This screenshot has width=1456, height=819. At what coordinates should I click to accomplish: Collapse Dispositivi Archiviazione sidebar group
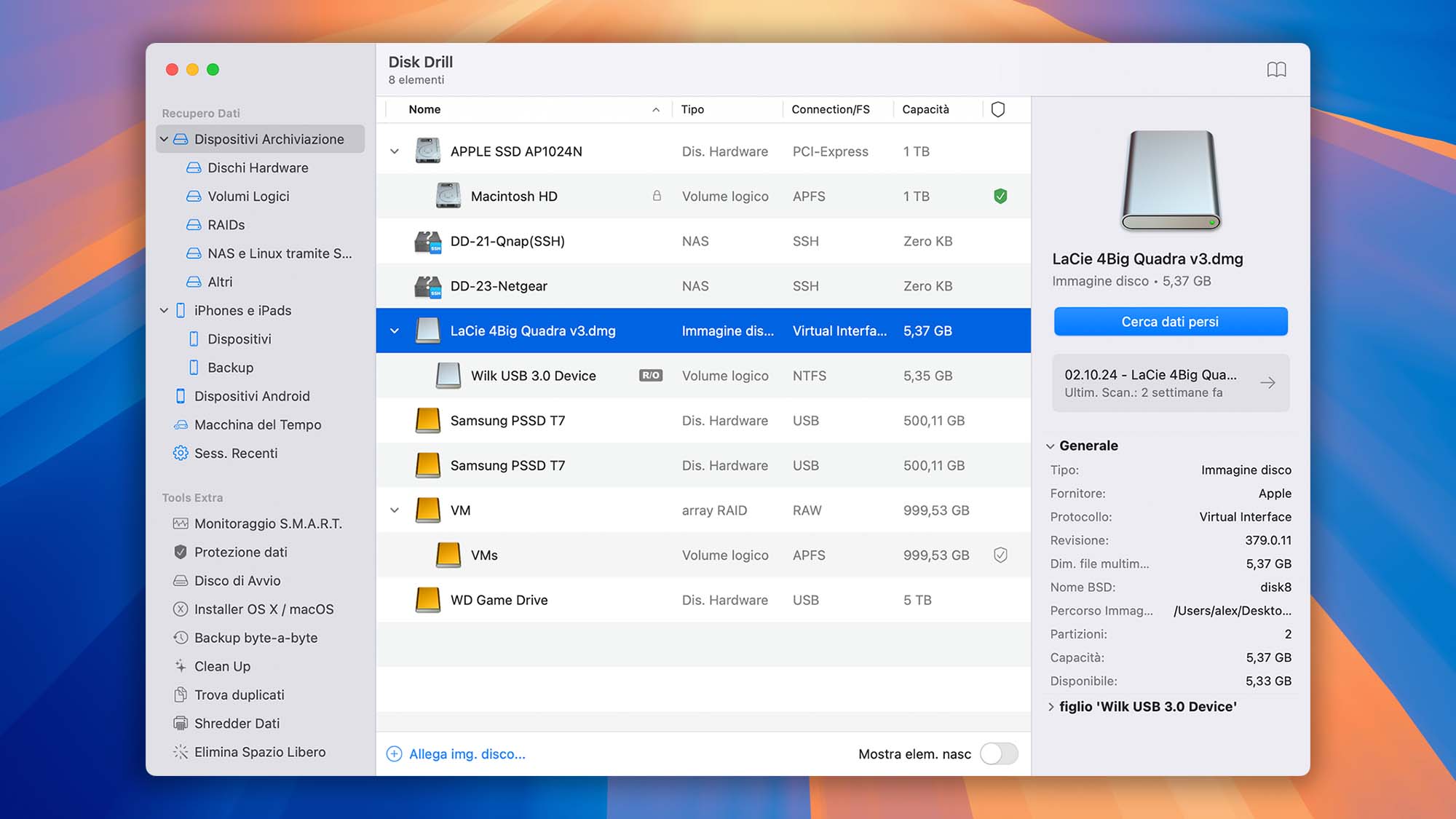[164, 139]
